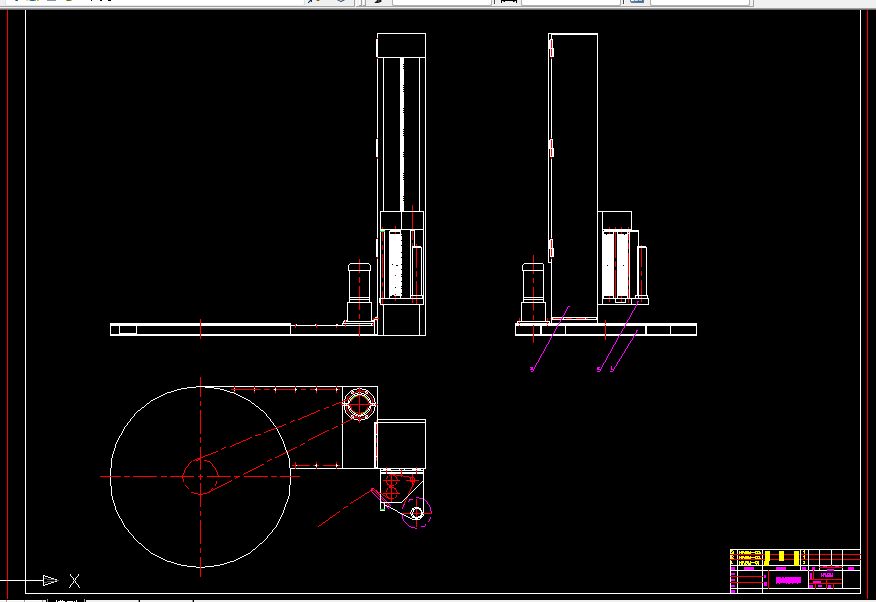Pick the top cap box of front-view column
The image size is (876, 602).
pyautogui.click(x=401, y=45)
